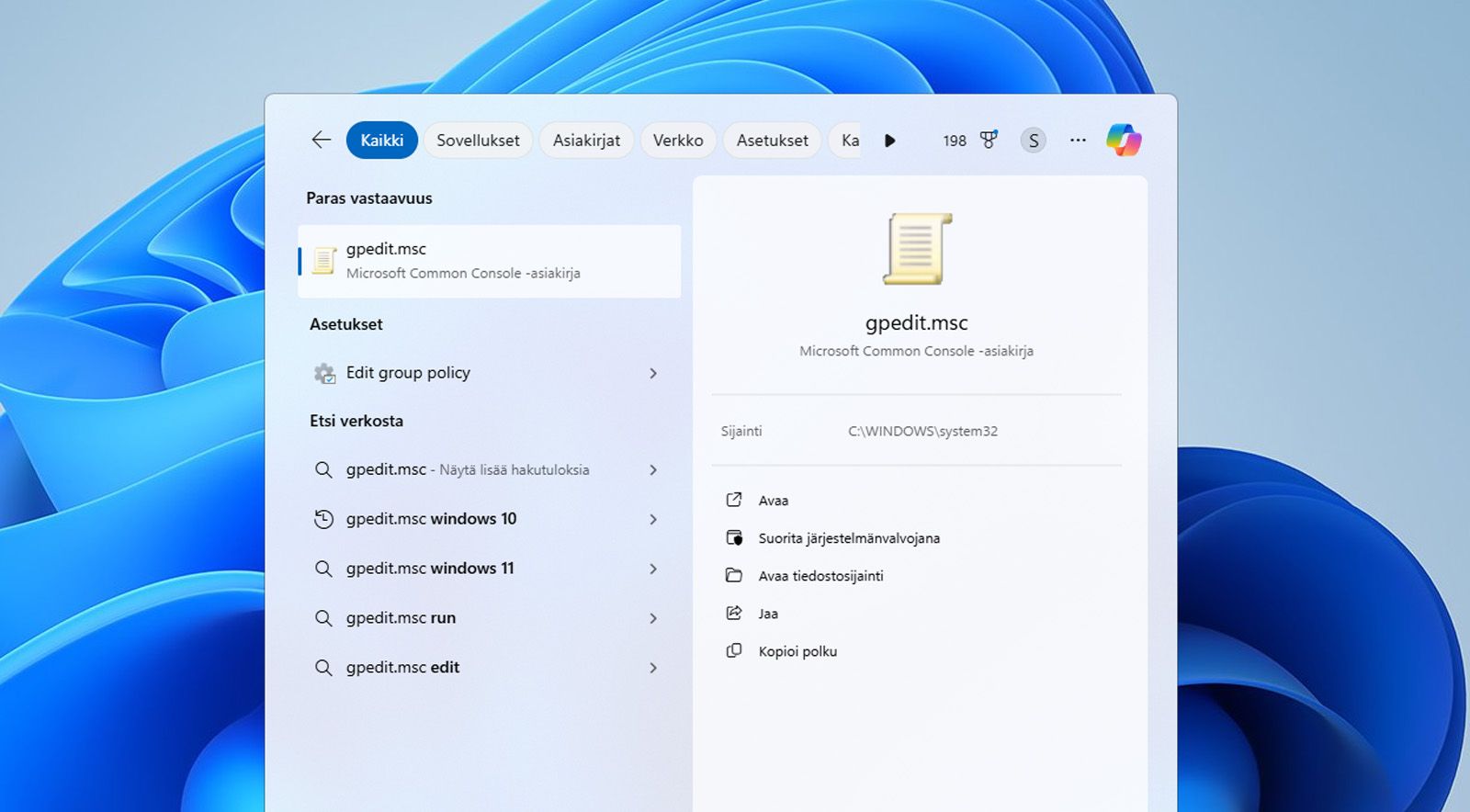Click the large gpedit.msc document icon in preview
This screenshot has height=812, width=1470.
[x=917, y=249]
